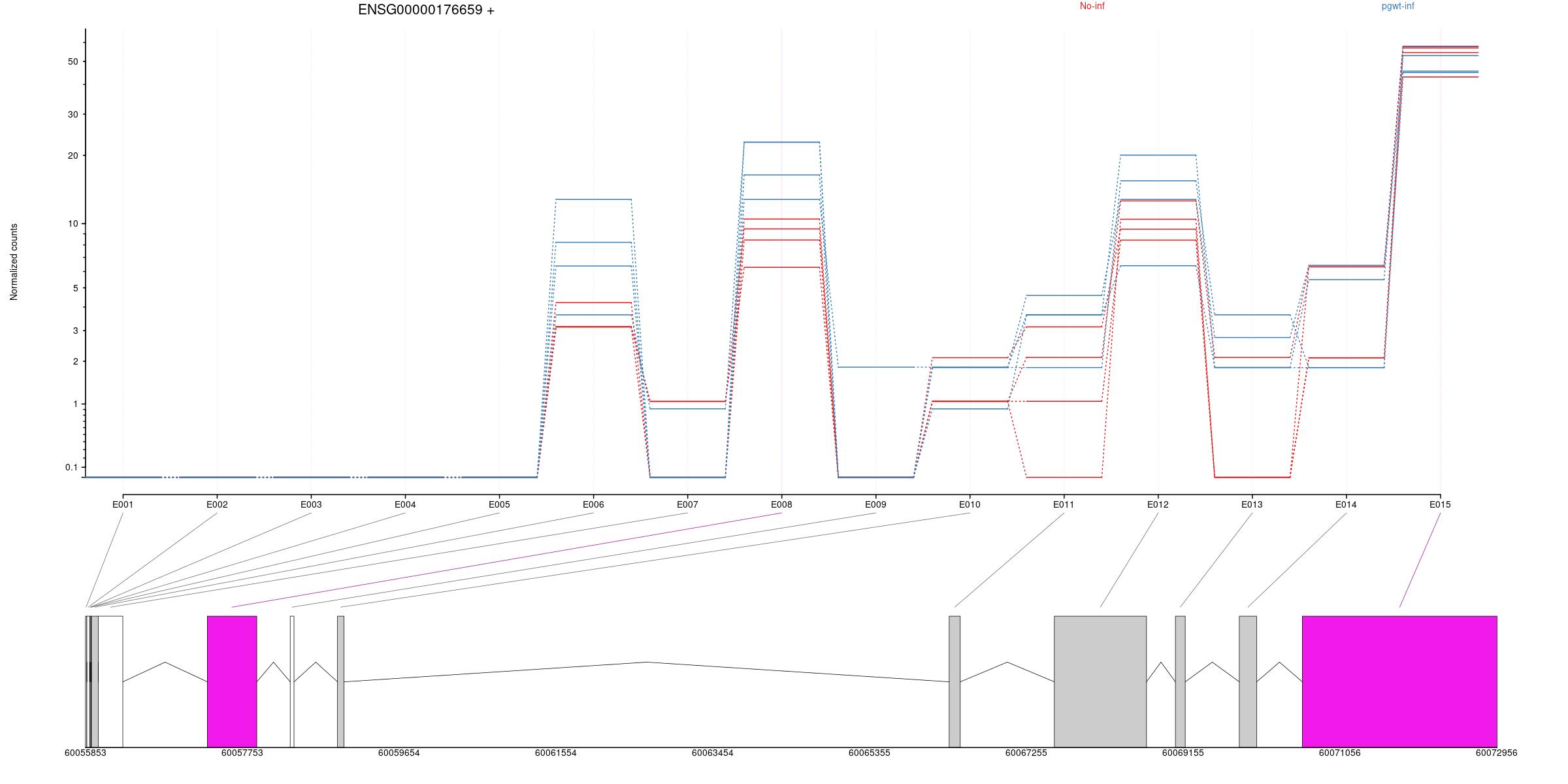This screenshot has width=1568, height=784.
Task: Select the pgwt-inf legend label
Action: [x=1398, y=6]
